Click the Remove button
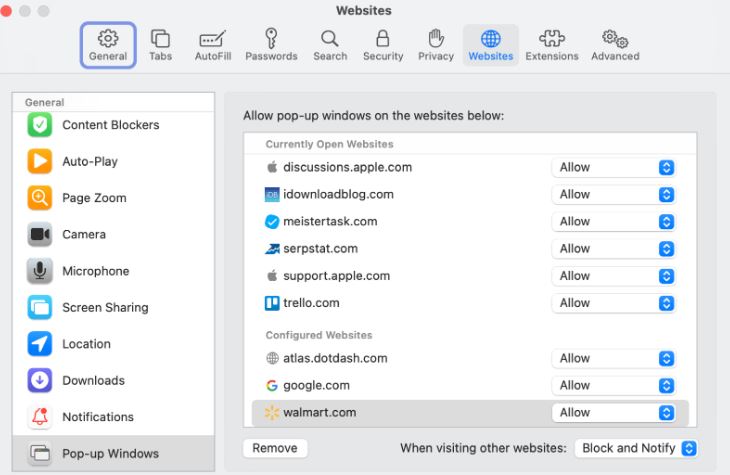Screen dimensions: 730x475 (275, 448)
